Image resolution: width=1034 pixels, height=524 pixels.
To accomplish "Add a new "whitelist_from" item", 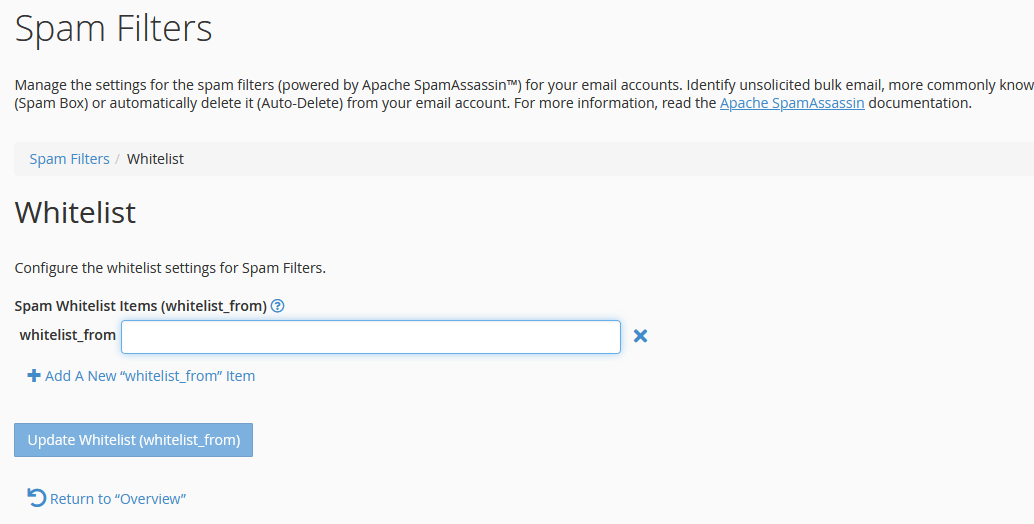I will point(140,376).
